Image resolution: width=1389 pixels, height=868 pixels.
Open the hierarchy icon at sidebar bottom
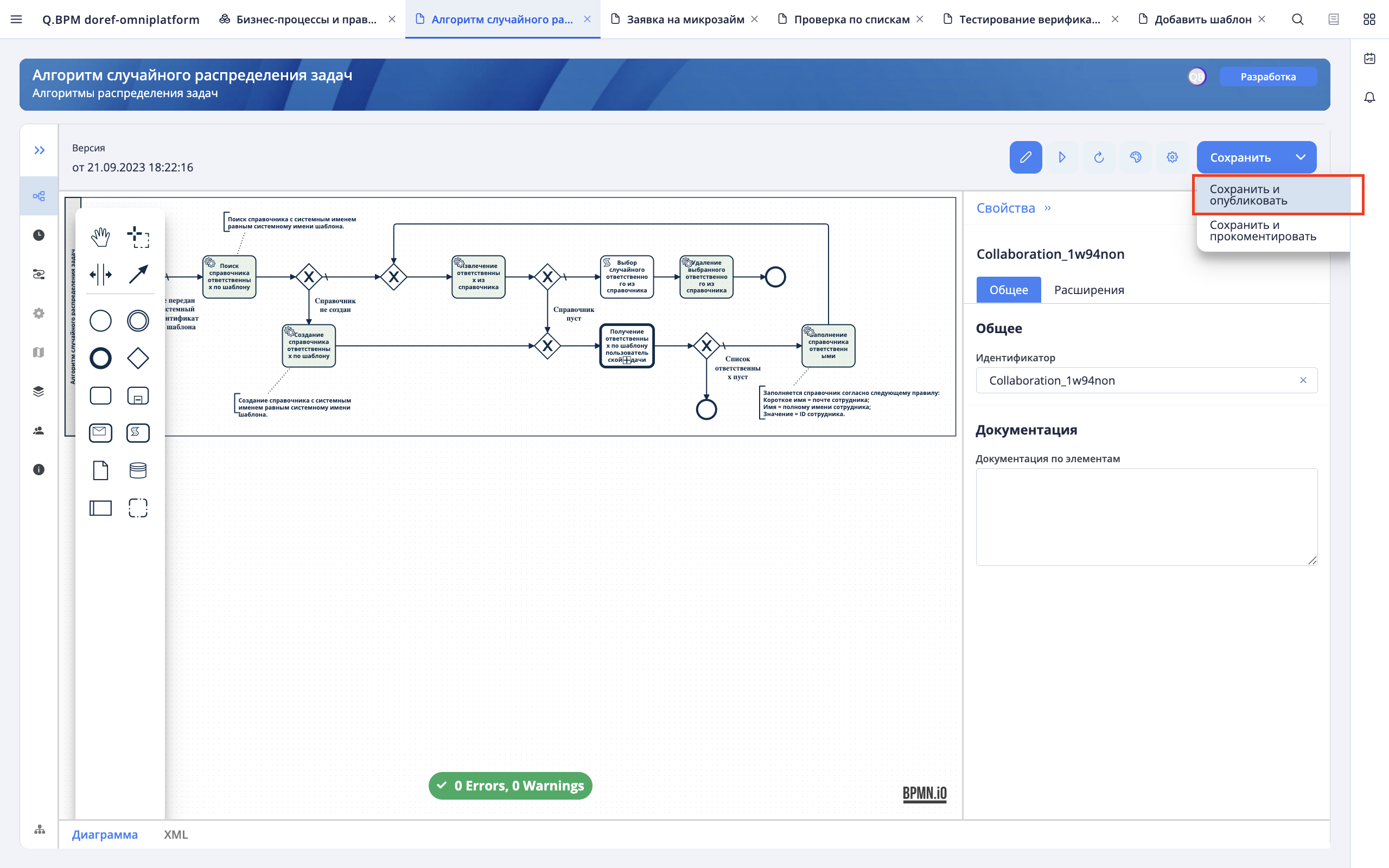[39, 829]
